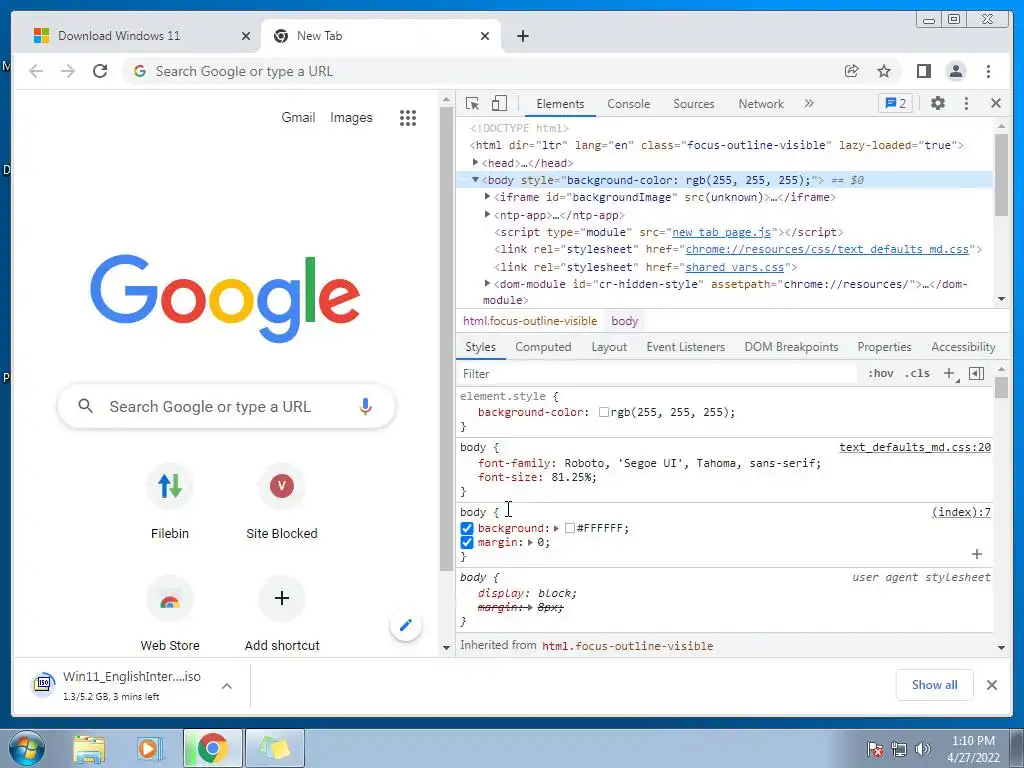Click the share page icon
The height and width of the screenshot is (768, 1024).
[x=852, y=71]
